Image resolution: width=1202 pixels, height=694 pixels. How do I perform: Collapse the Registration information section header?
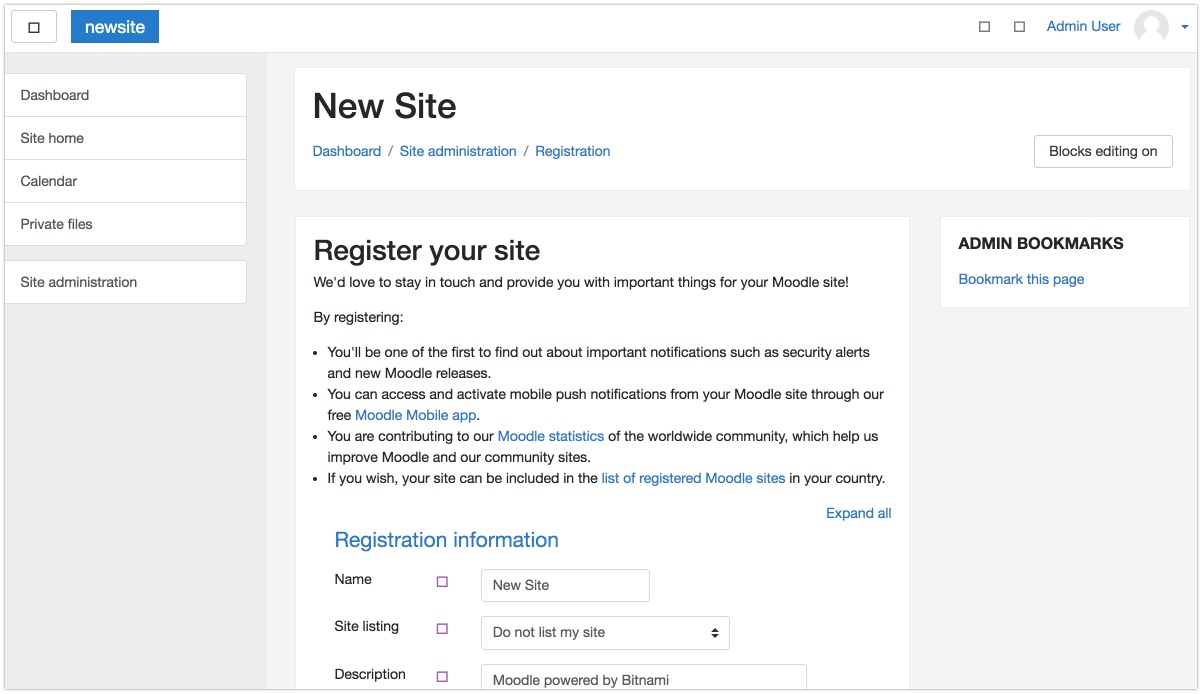446,540
